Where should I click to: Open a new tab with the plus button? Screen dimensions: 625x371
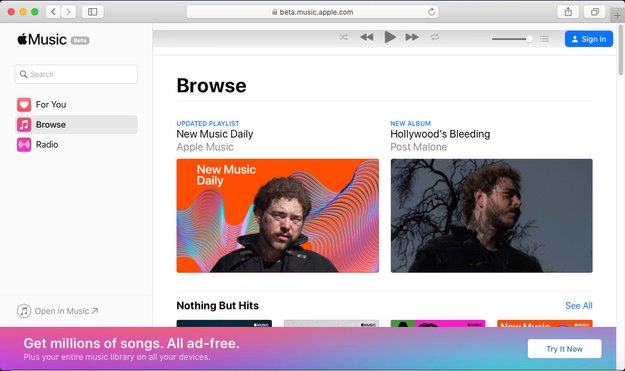tap(617, 16)
